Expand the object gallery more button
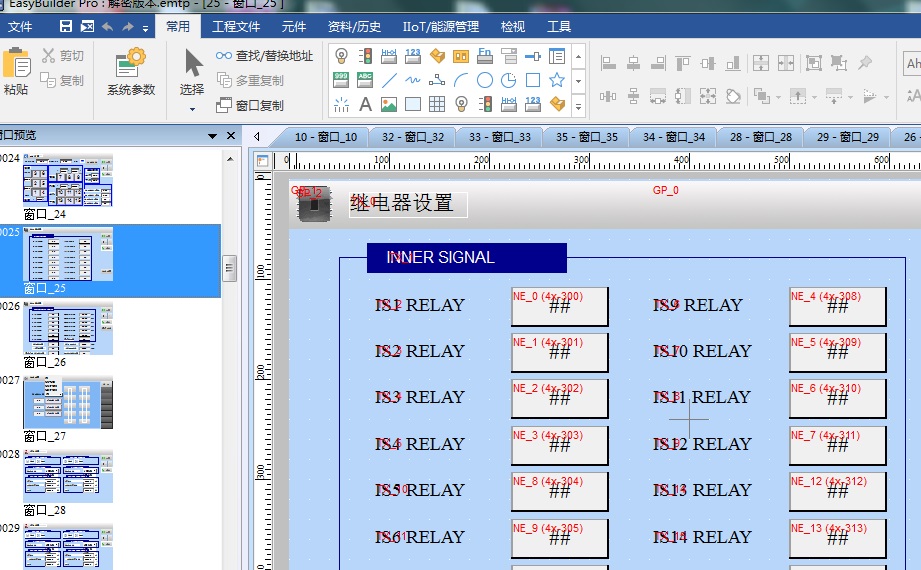This screenshot has width=921, height=570. pyautogui.click(x=578, y=106)
